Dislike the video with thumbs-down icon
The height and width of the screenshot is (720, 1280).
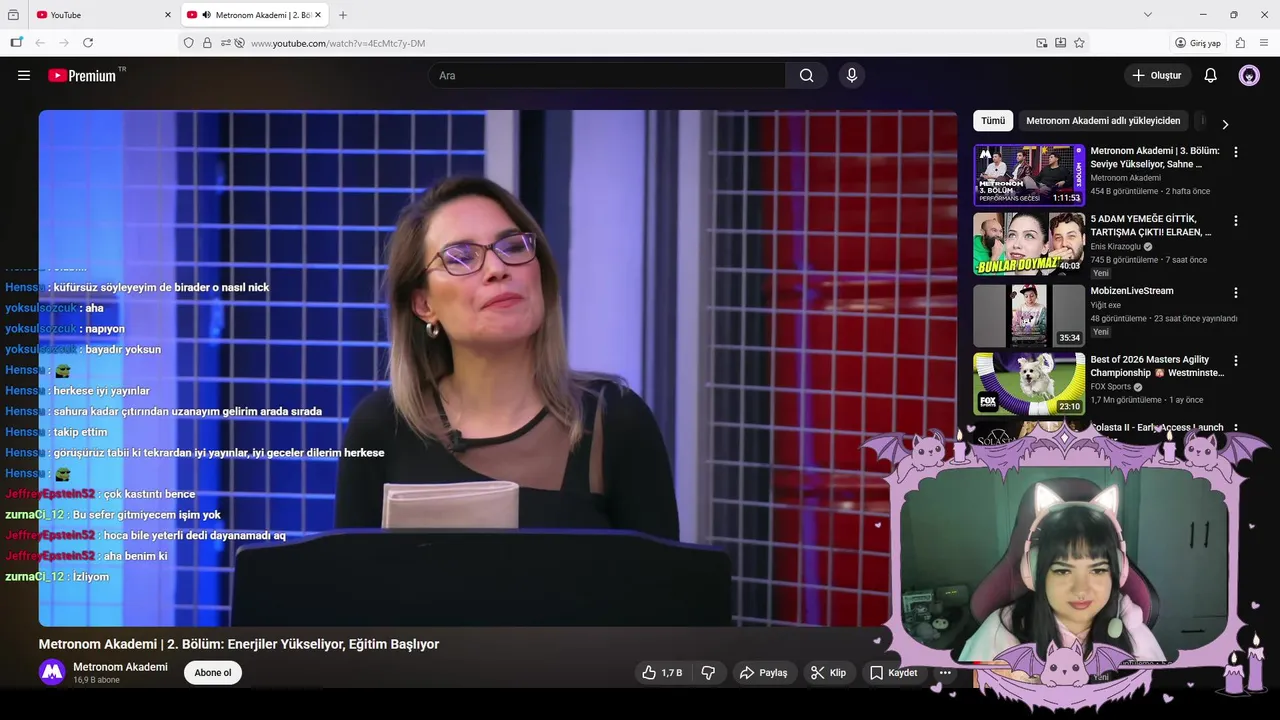[708, 673]
